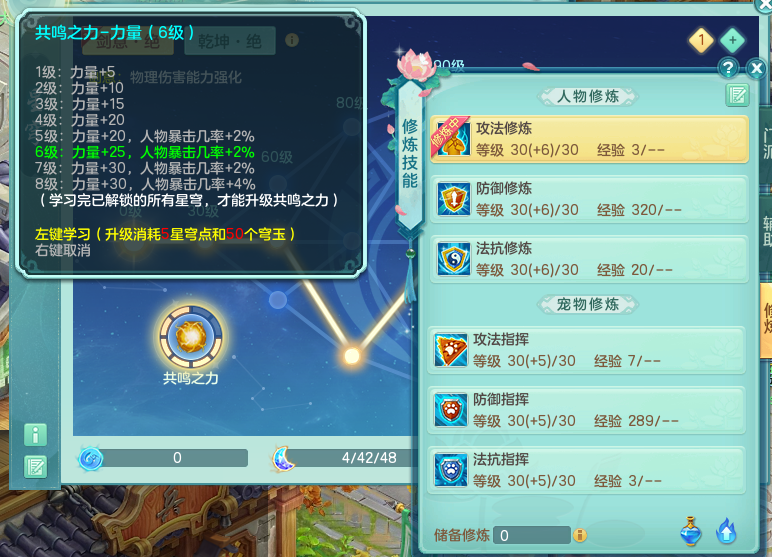772x557 pixels.
Task: Click the moon star-point progress bar
Action: tap(345, 458)
